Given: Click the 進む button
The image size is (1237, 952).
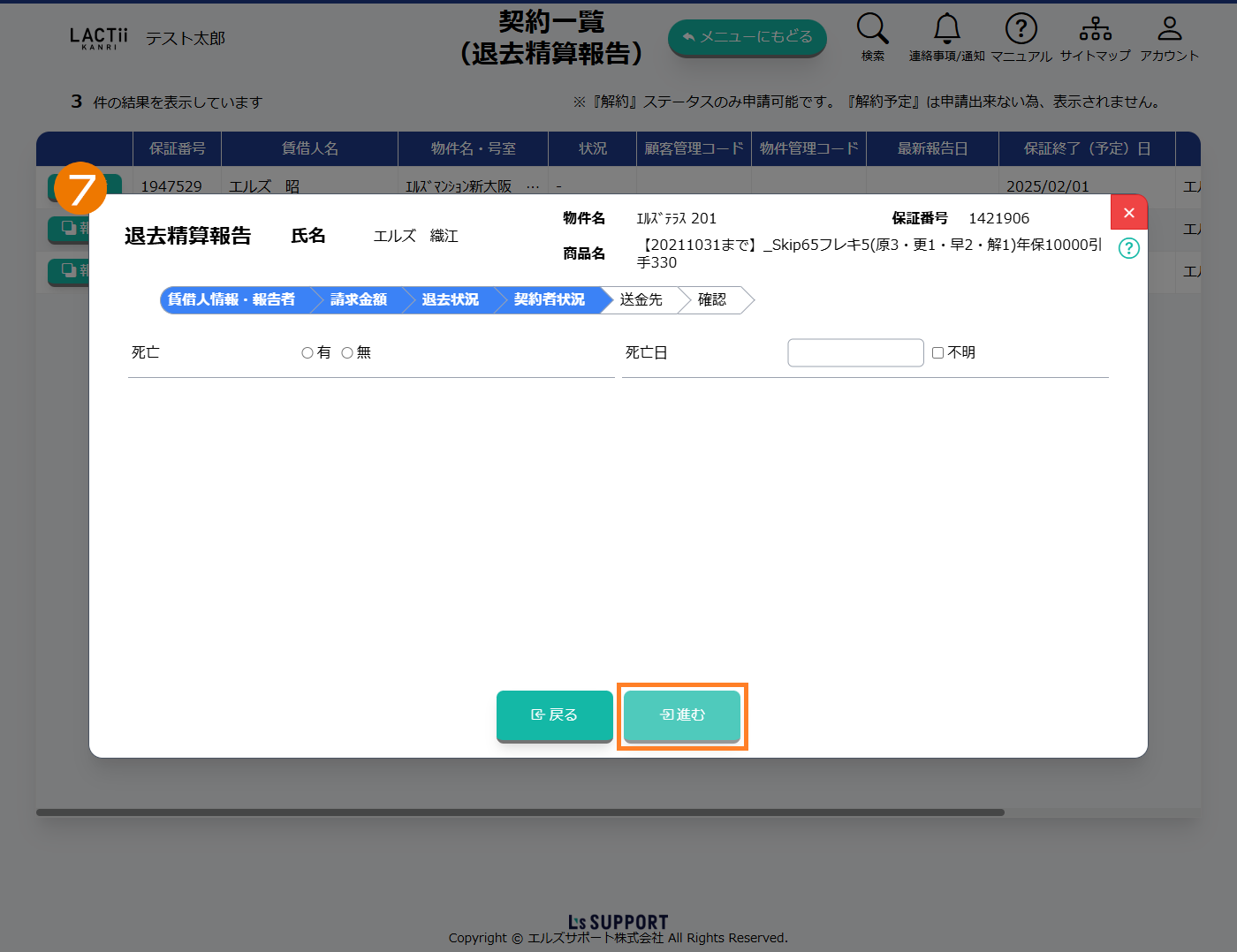Looking at the screenshot, I should pyautogui.click(x=681, y=715).
